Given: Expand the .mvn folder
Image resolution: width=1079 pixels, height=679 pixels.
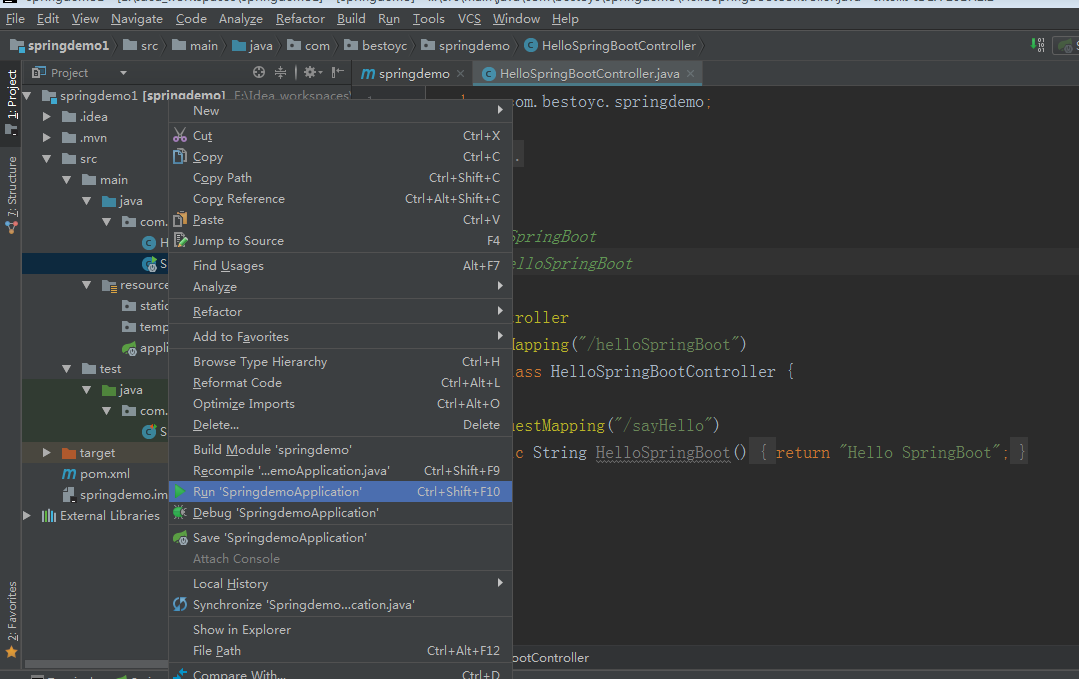Looking at the screenshot, I should (47, 138).
